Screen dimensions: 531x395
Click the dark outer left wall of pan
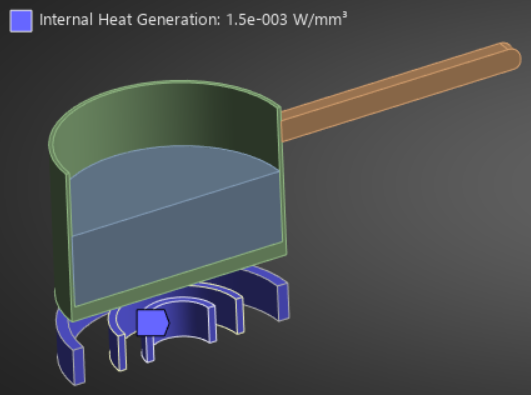(60, 237)
